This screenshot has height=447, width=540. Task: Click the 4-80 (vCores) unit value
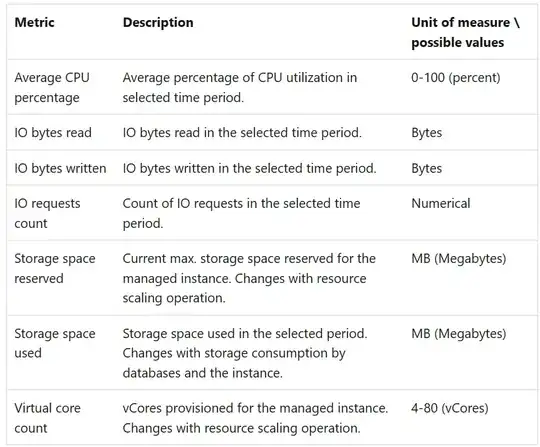450,408
